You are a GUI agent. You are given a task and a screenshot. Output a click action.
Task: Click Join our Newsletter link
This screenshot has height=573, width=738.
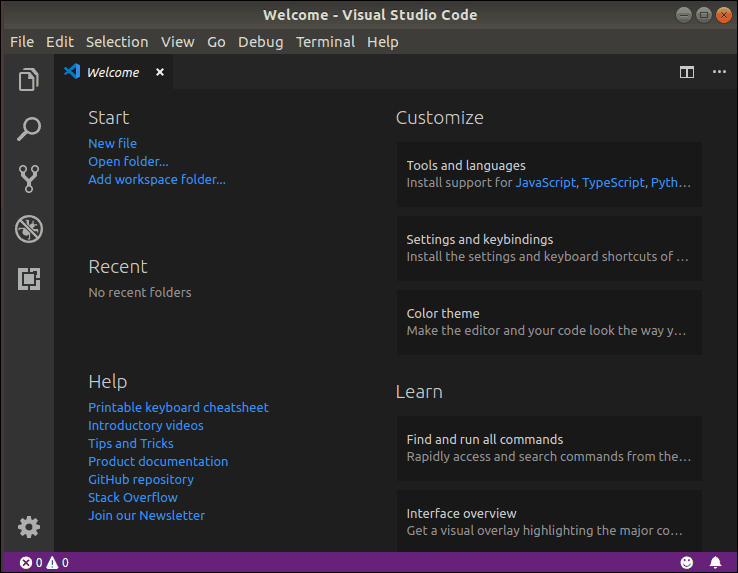click(x=146, y=516)
